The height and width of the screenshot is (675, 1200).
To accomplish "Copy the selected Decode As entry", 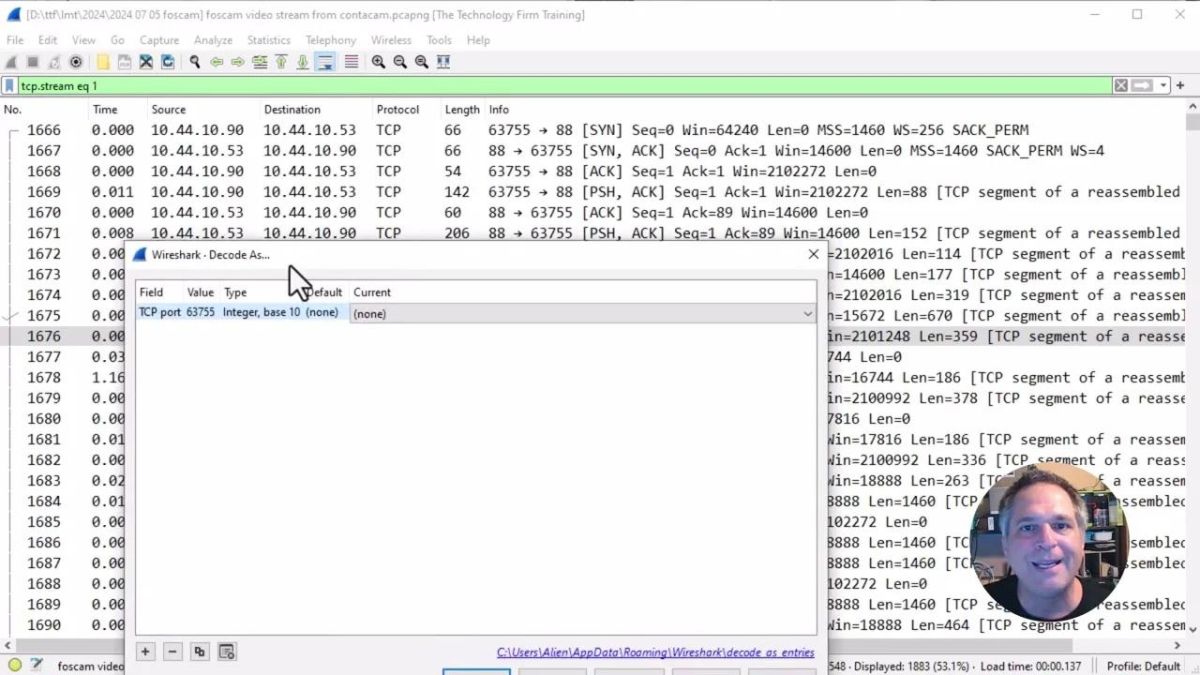I will (200, 652).
